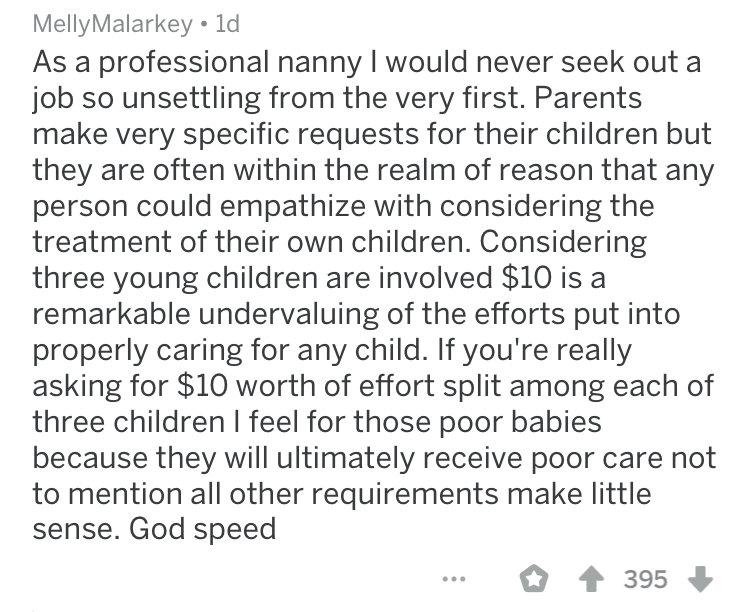Click the 395 vote score
The height and width of the screenshot is (612, 750).
click(646, 579)
